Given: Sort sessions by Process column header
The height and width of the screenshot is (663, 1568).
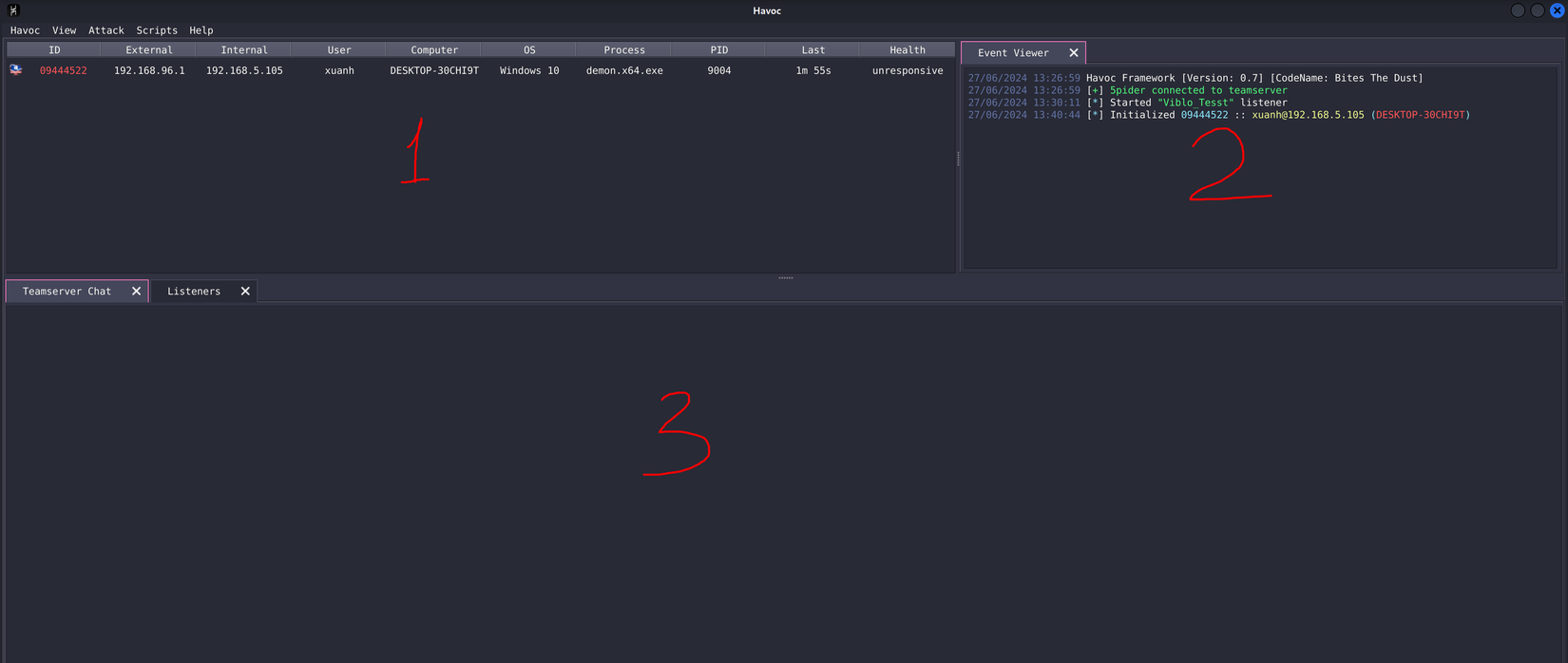Looking at the screenshot, I should pyautogui.click(x=624, y=49).
